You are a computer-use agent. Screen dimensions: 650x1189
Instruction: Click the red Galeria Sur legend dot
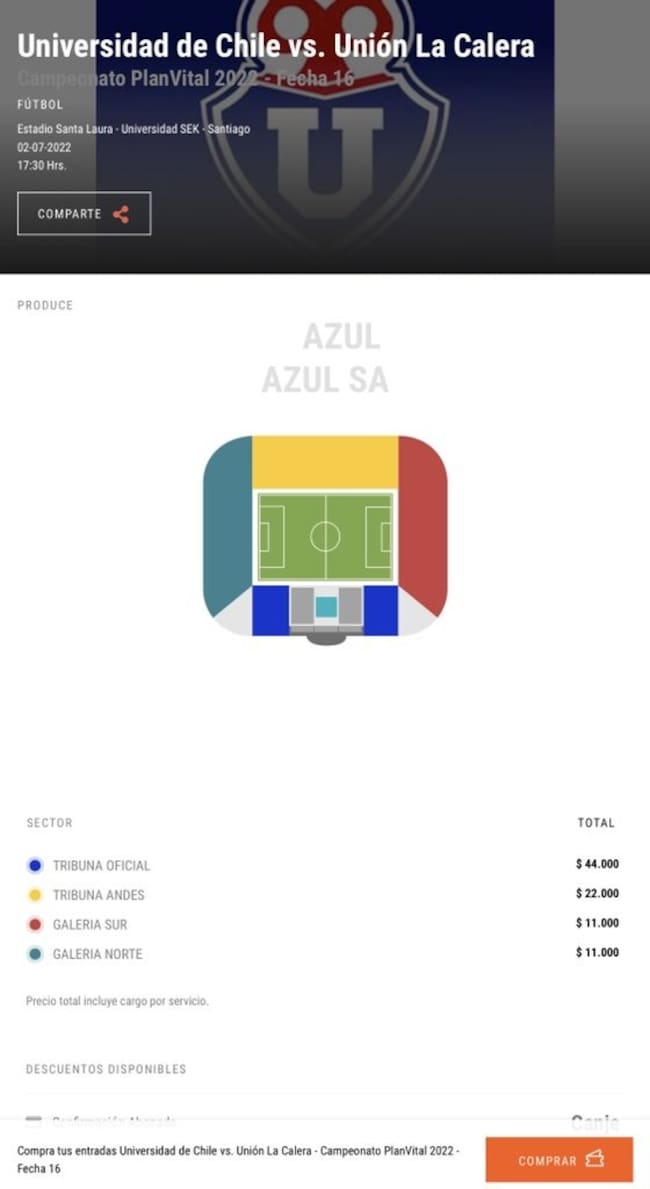click(x=35, y=924)
